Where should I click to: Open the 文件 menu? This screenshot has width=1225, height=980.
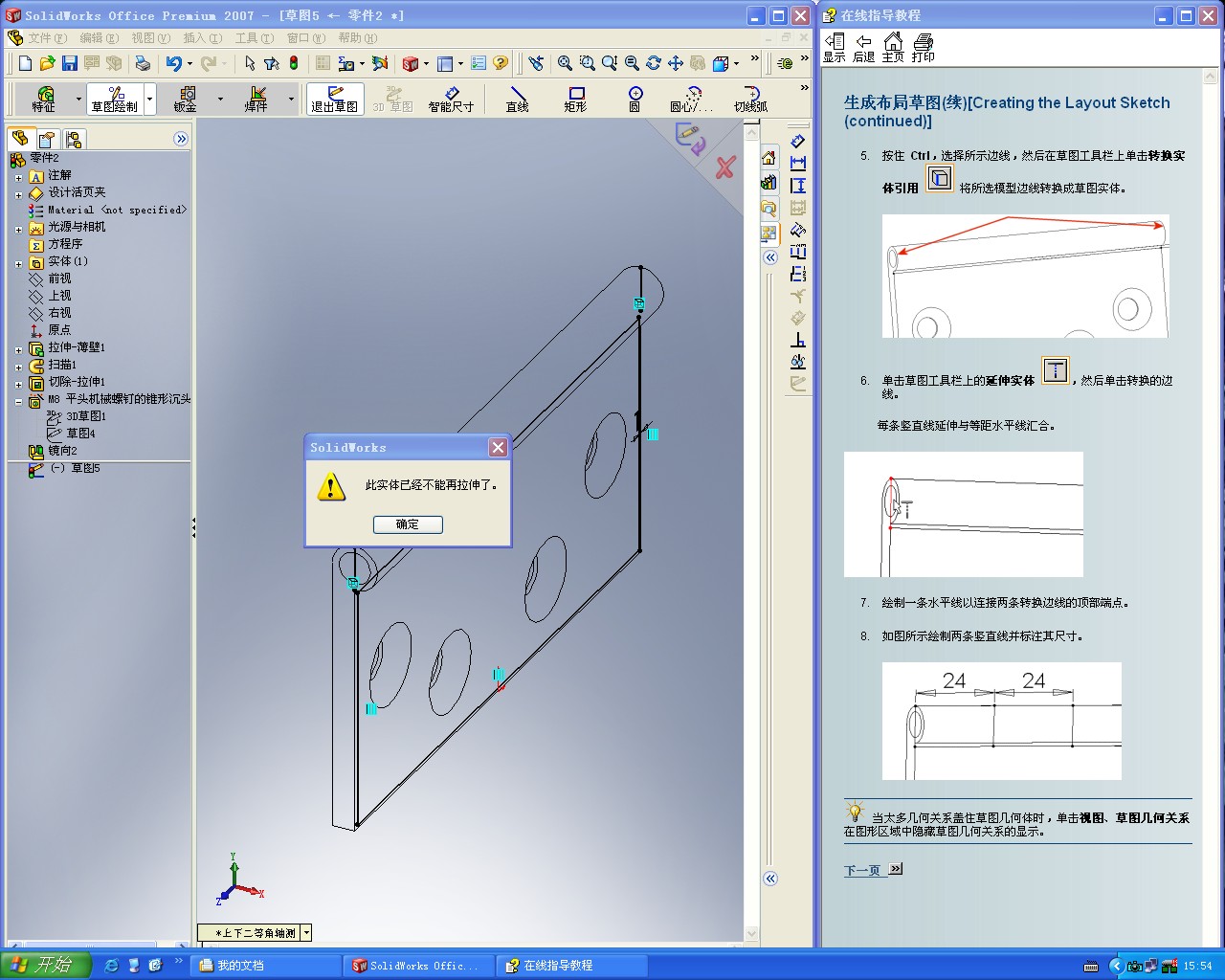[x=47, y=38]
